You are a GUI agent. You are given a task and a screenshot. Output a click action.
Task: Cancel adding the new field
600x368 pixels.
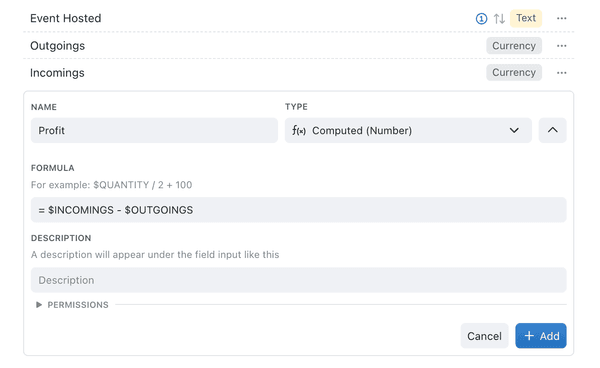(x=484, y=336)
